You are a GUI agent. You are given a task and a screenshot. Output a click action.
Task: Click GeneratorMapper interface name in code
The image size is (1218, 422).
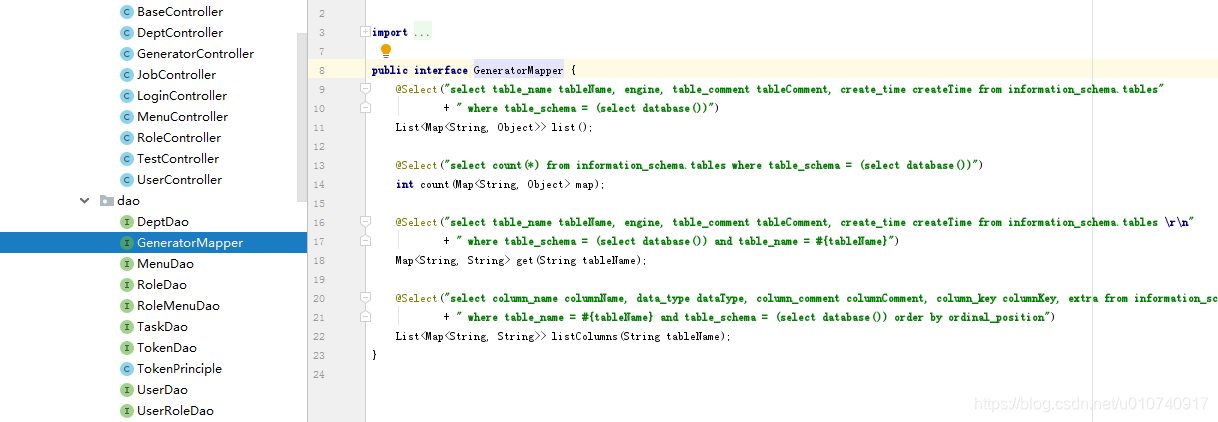click(x=518, y=71)
